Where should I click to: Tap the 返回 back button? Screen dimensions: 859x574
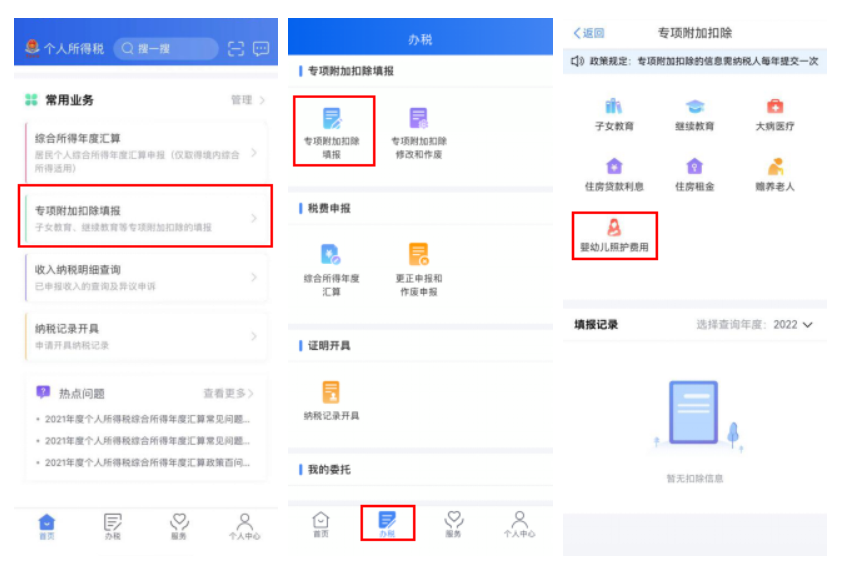pos(589,33)
